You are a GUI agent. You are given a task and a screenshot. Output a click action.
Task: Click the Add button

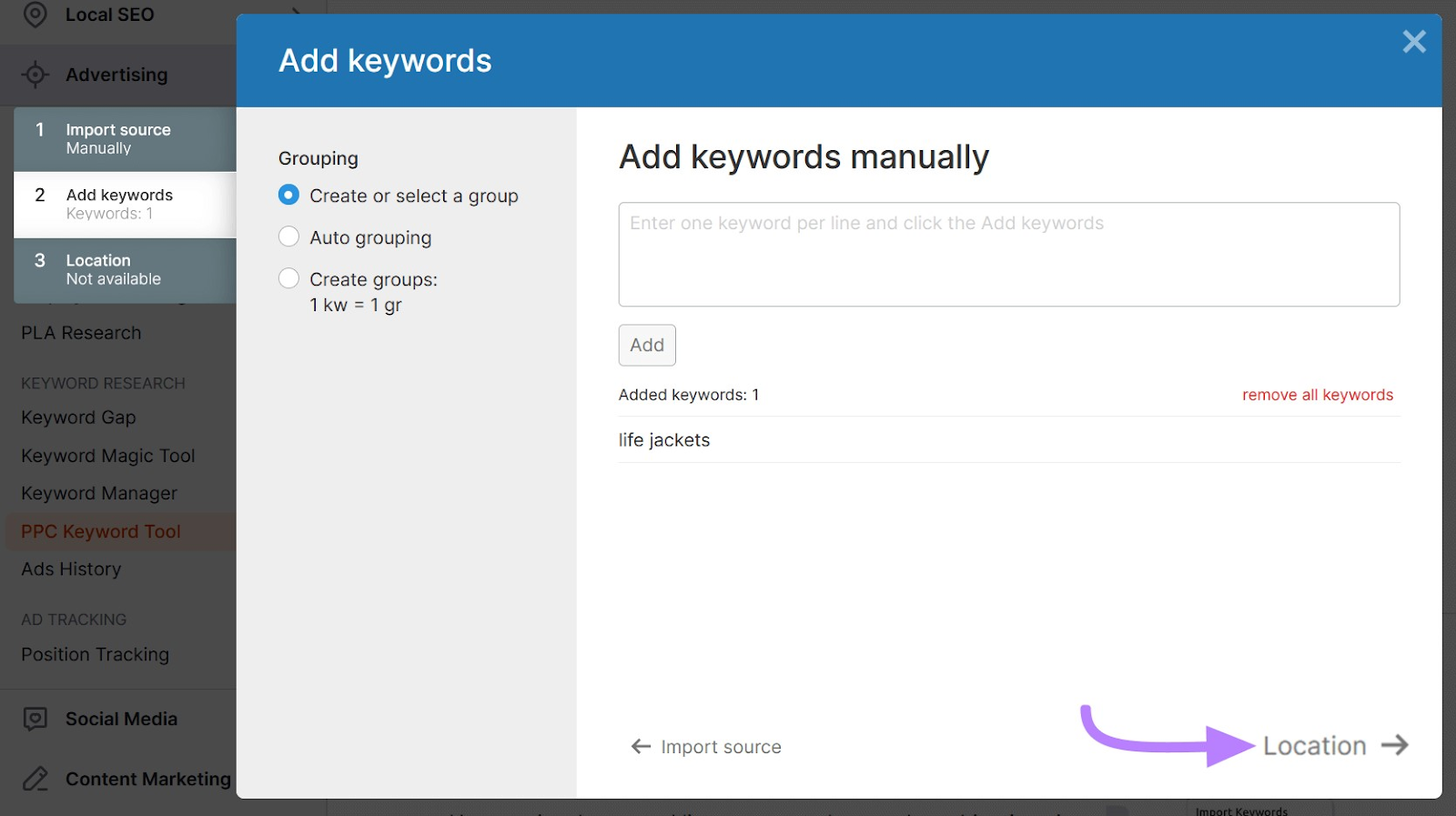pos(647,345)
